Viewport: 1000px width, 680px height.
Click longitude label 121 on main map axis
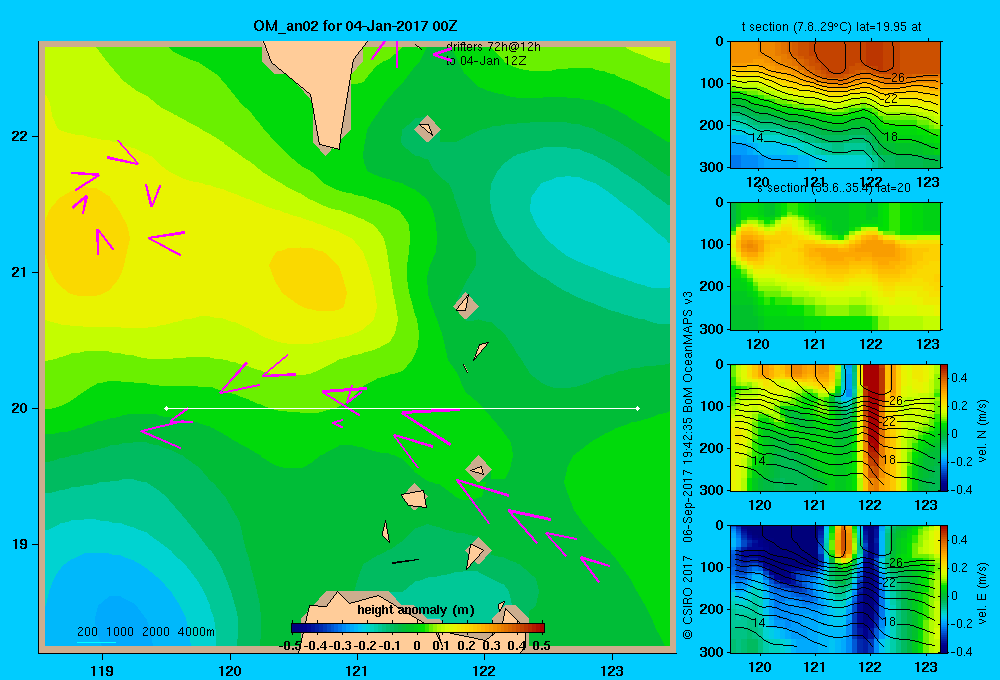357,670
